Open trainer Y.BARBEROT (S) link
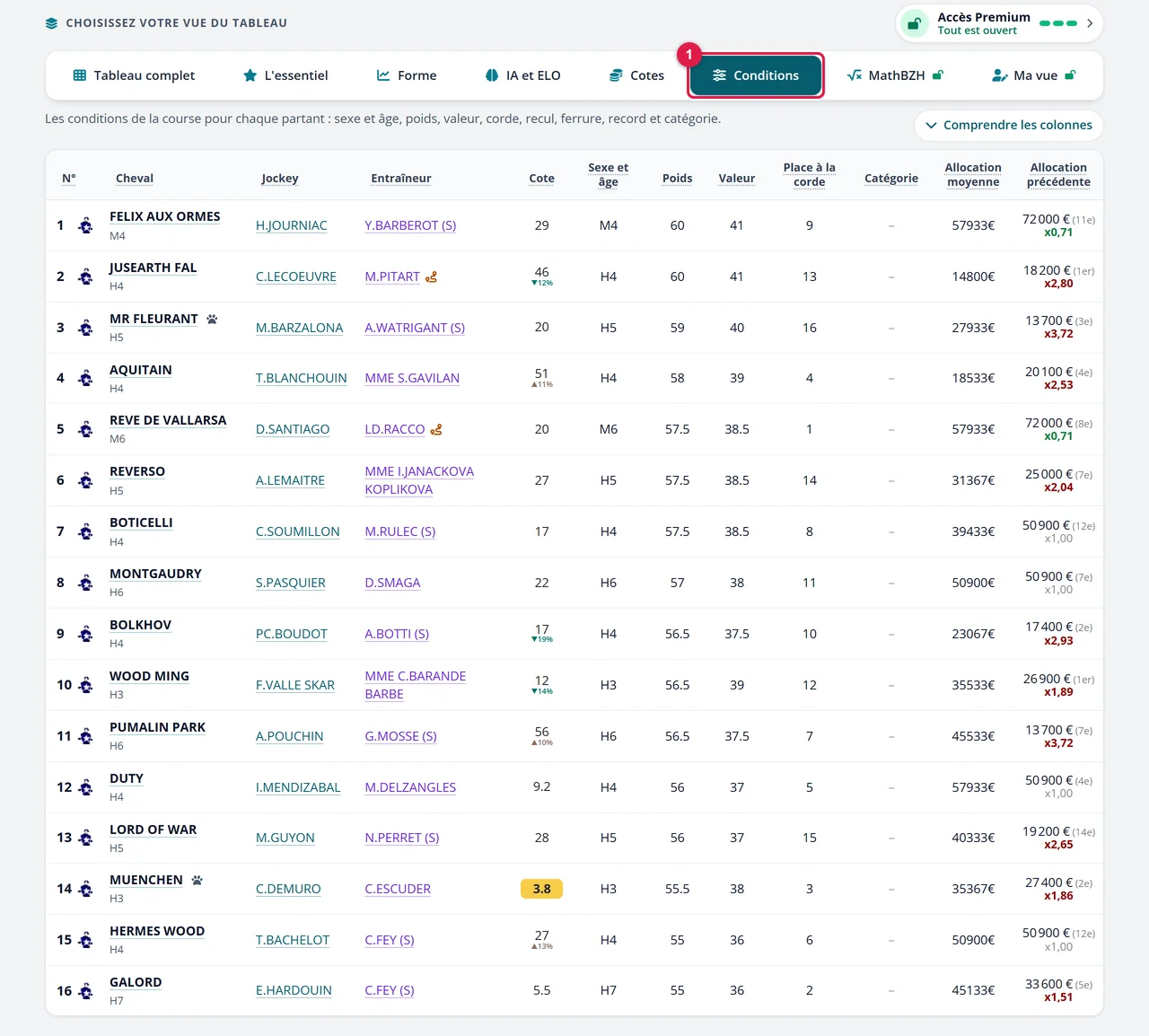 click(410, 225)
